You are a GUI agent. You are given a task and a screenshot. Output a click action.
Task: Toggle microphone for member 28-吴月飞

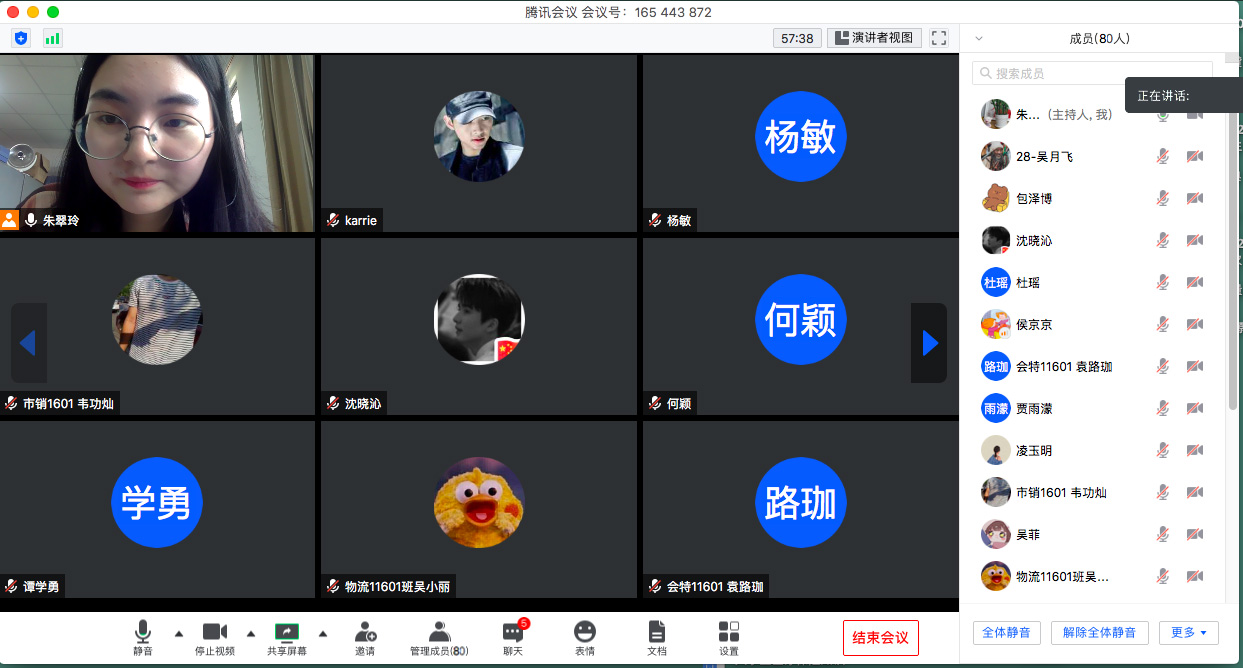(x=1162, y=156)
